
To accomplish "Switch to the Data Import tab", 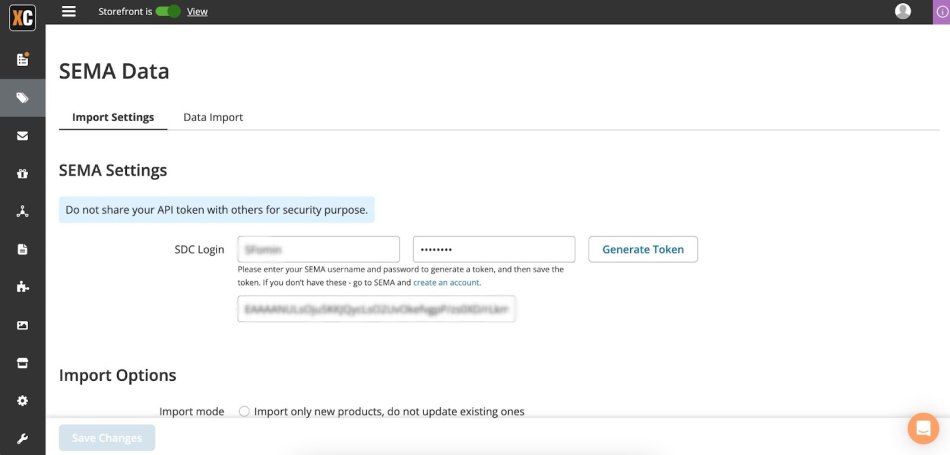I will (x=213, y=117).
